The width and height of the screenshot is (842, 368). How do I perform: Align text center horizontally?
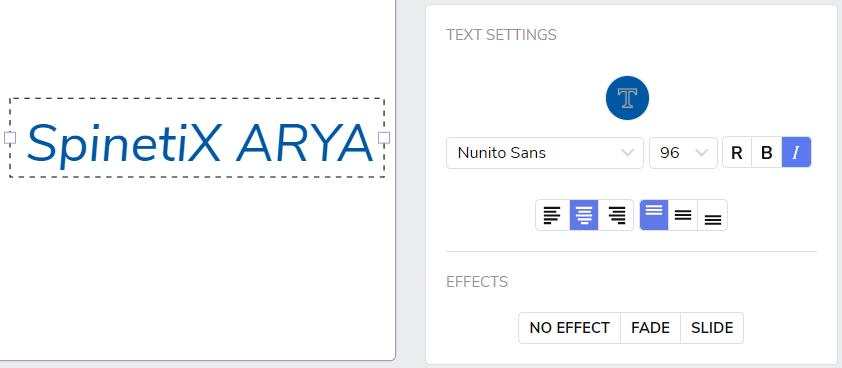[584, 215]
